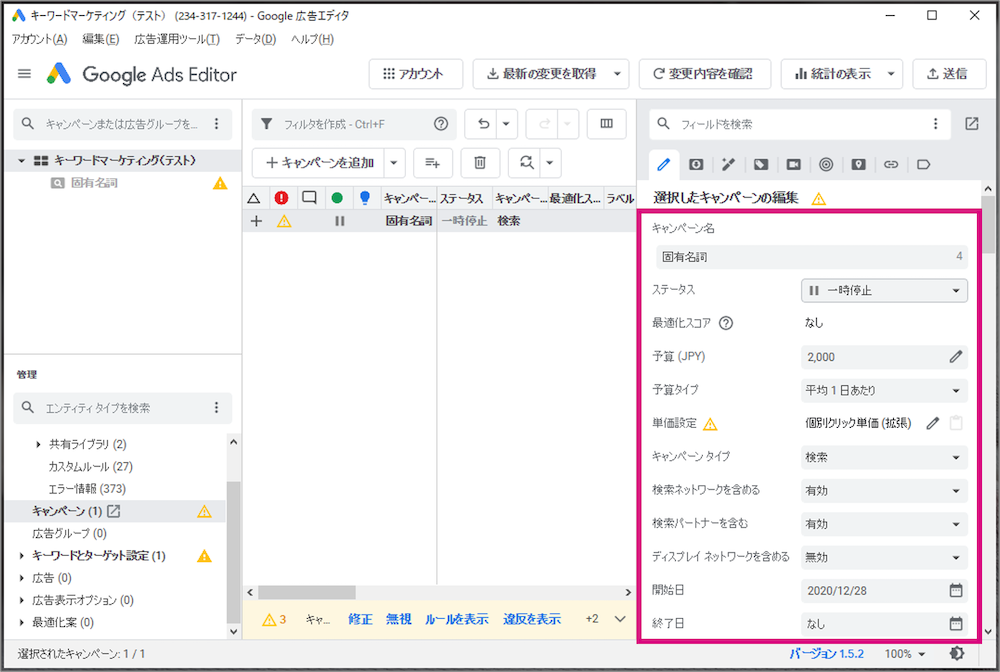The image size is (1000, 672).
Task: Open the link chain tab in the edit panel
Action: click(891, 164)
